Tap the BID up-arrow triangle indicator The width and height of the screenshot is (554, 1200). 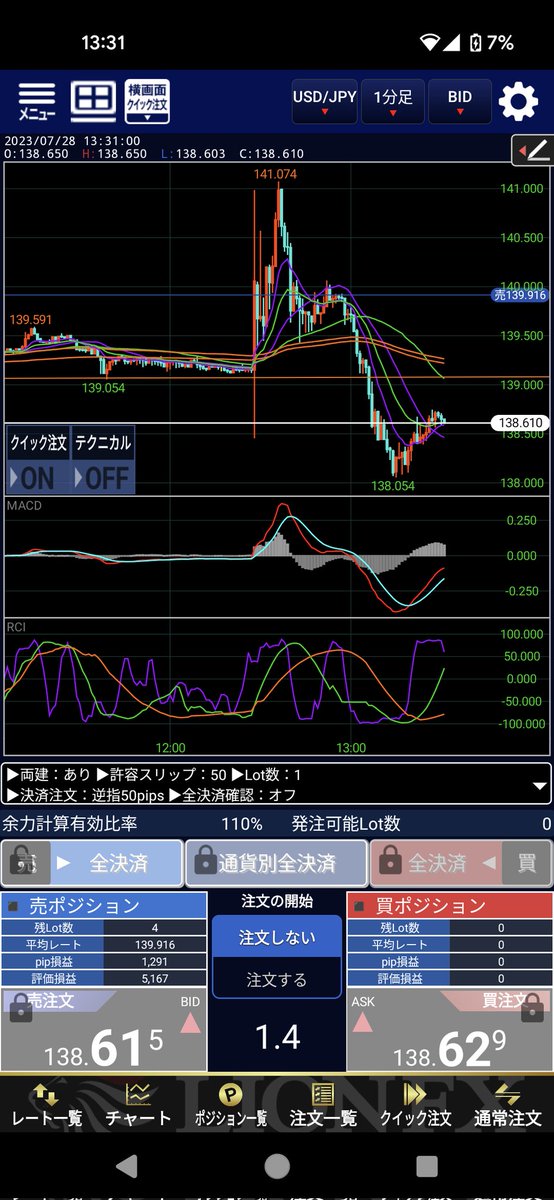pyautogui.click(x=190, y=1022)
